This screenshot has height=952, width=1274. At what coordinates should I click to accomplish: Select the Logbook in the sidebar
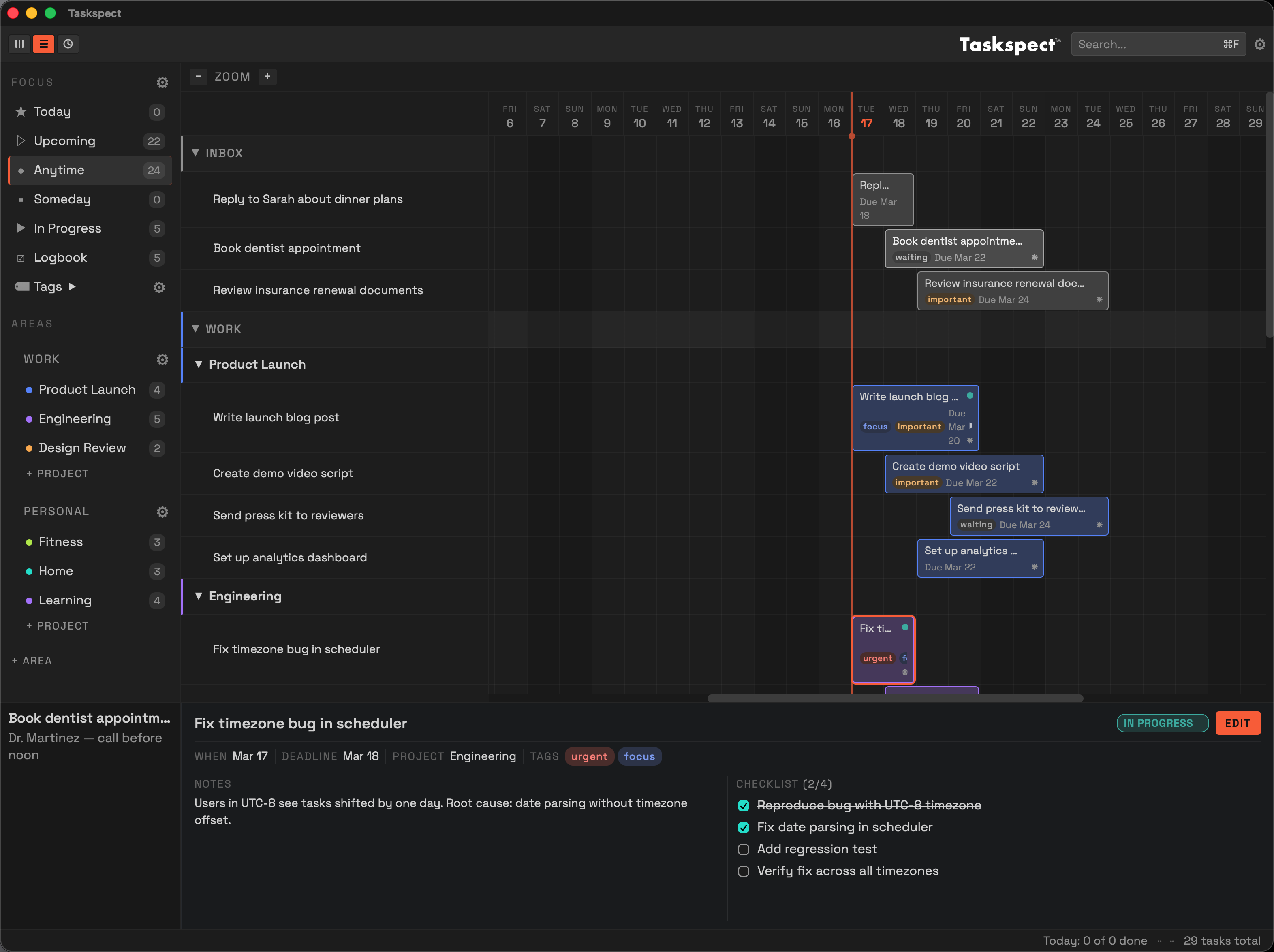point(60,257)
